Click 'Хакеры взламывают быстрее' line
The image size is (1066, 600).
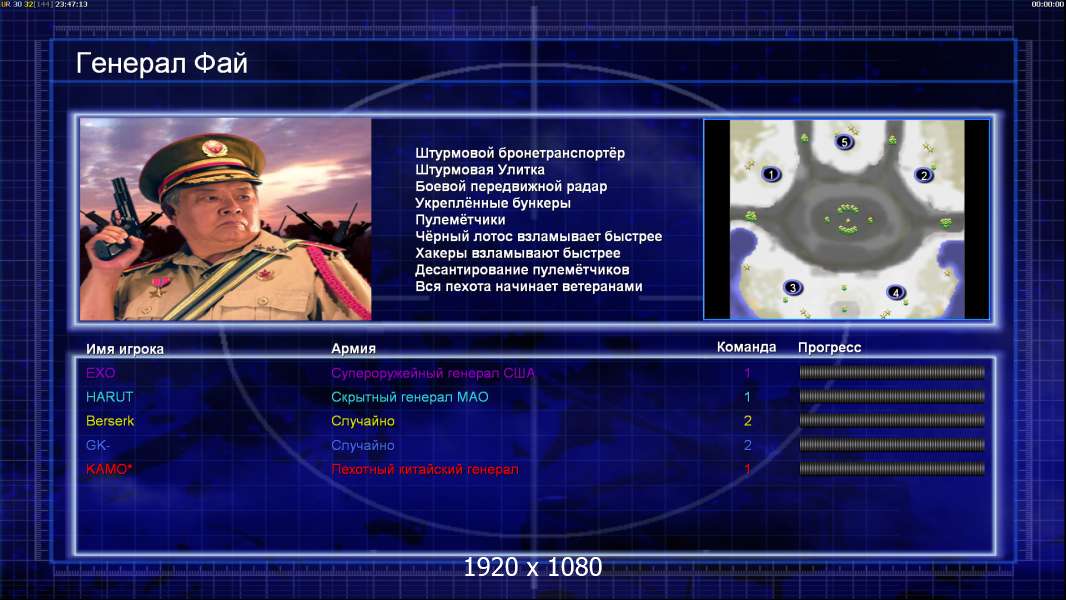(517, 253)
